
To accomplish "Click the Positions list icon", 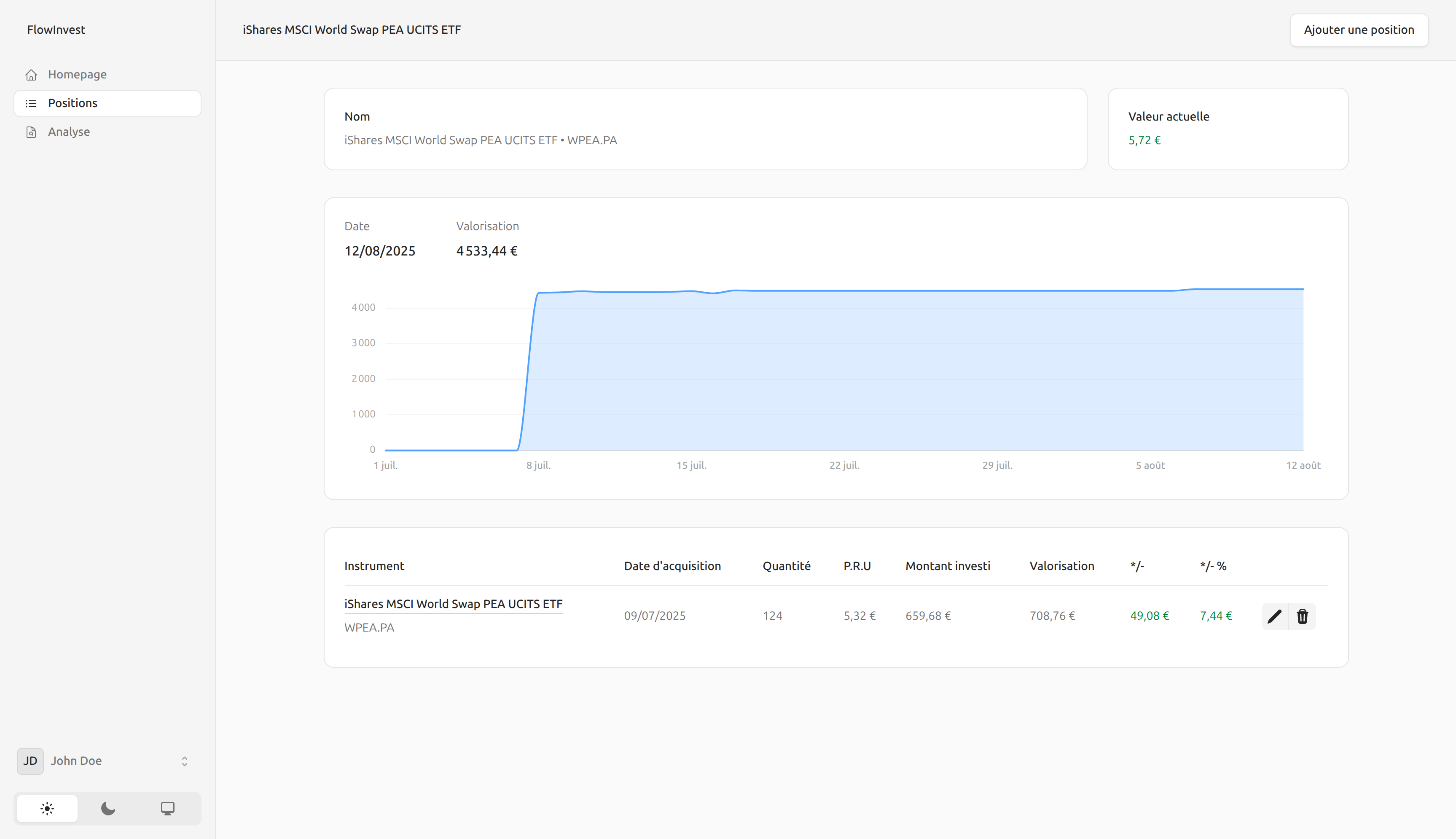I will (31, 104).
